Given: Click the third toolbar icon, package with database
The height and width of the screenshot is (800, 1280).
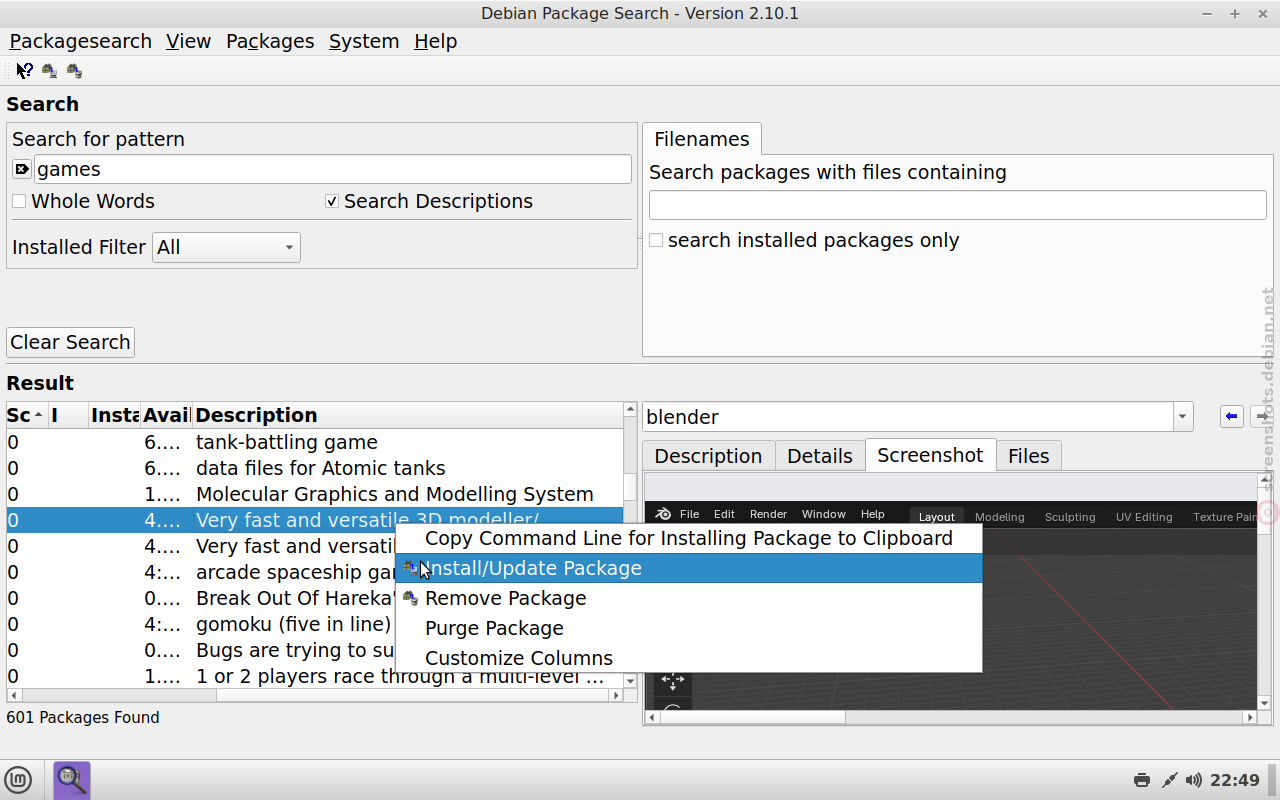Looking at the screenshot, I should pos(74,70).
